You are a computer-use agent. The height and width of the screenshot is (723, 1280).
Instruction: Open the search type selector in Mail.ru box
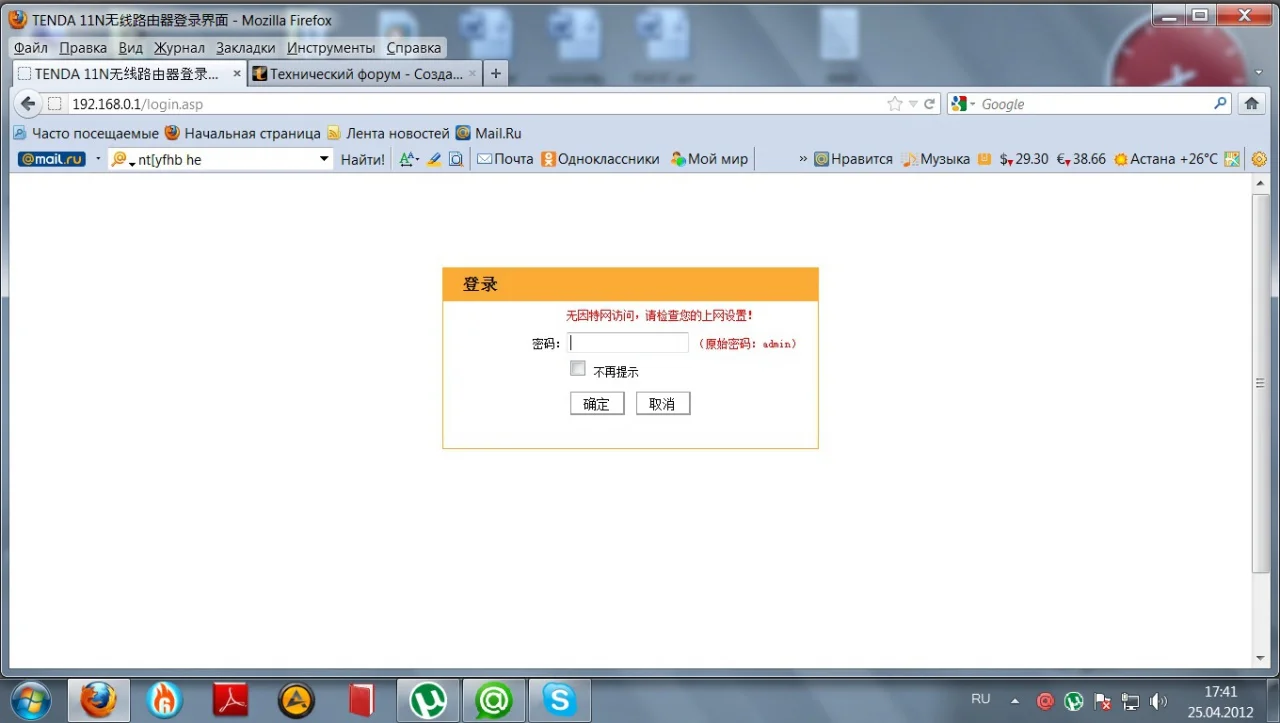[123, 159]
